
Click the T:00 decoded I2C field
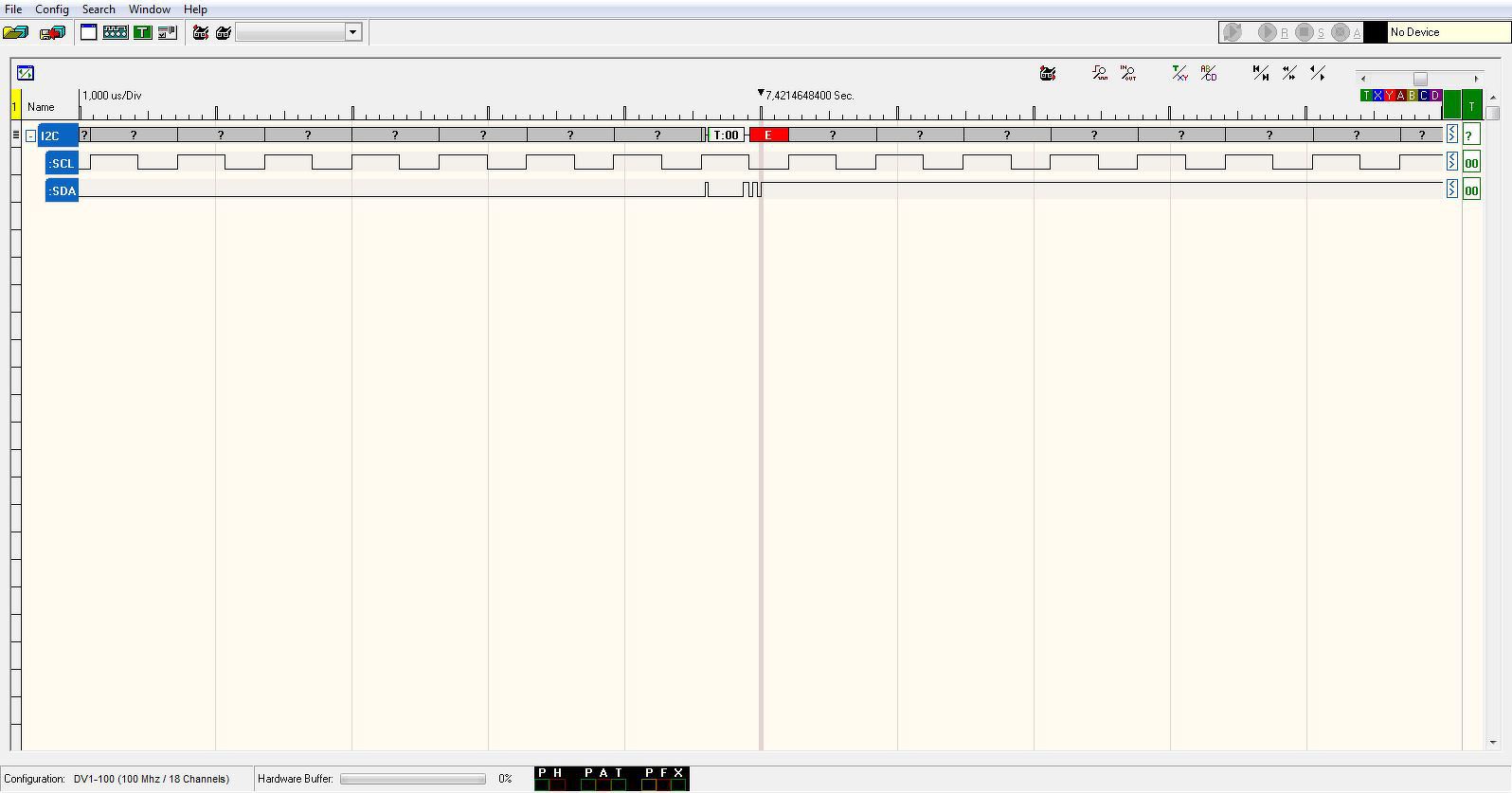(727, 135)
